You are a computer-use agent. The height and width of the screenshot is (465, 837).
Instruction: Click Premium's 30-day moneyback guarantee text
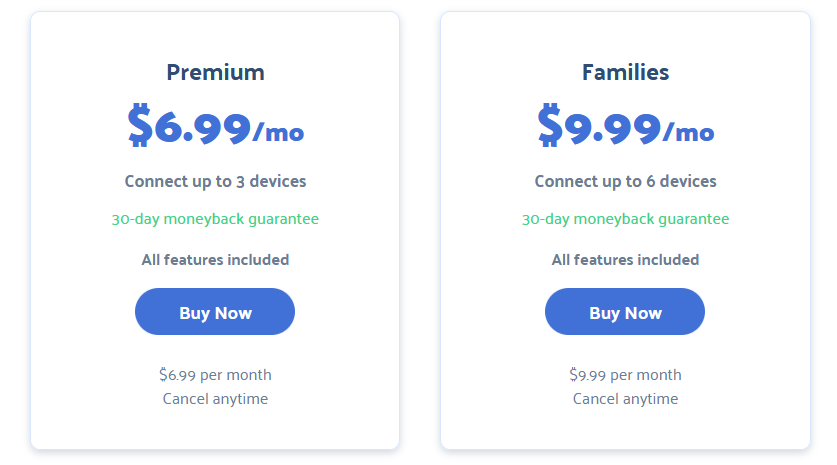pos(215,219)
